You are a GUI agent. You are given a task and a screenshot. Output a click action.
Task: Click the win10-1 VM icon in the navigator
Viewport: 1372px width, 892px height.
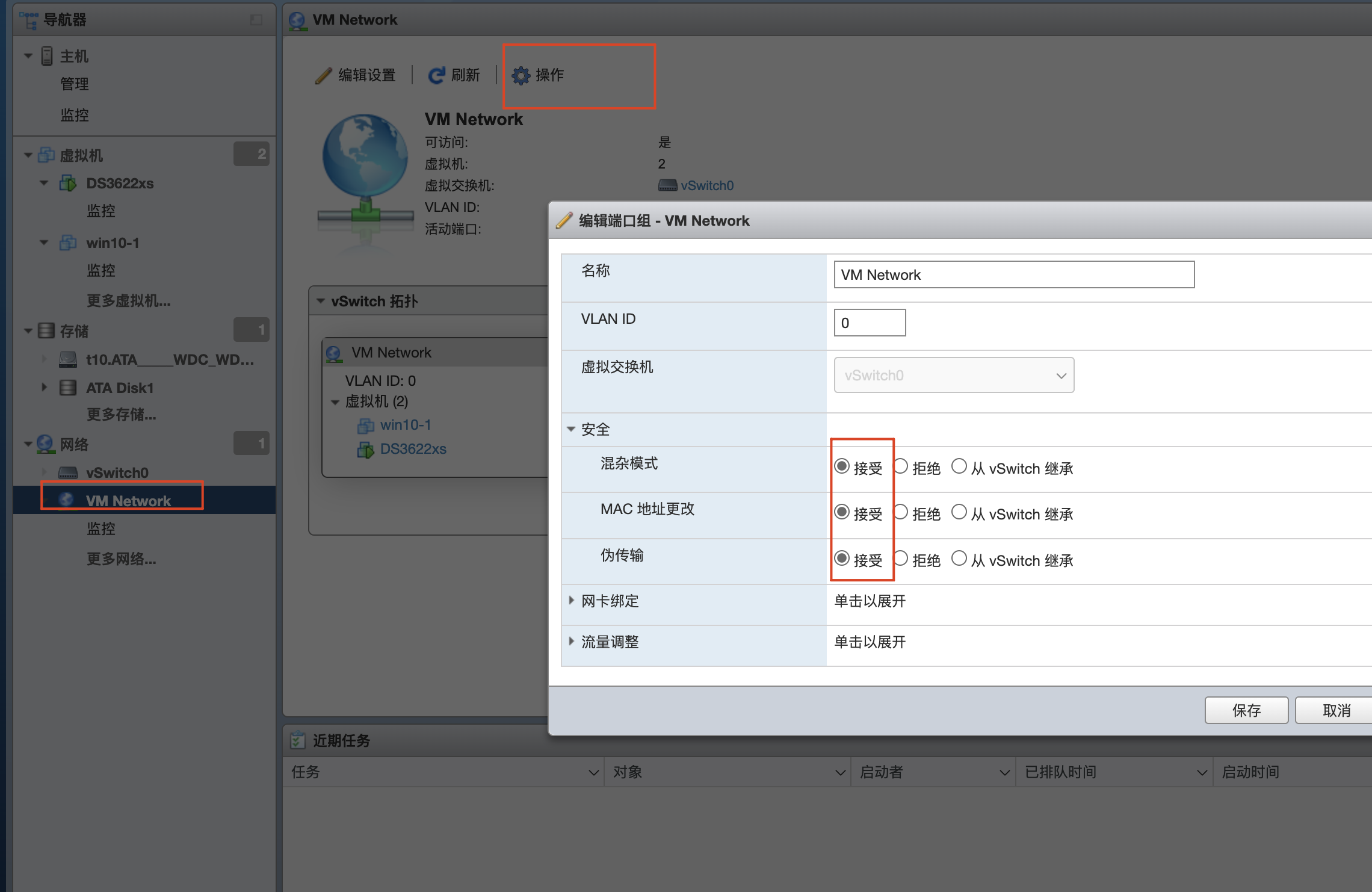pos(68,243)
